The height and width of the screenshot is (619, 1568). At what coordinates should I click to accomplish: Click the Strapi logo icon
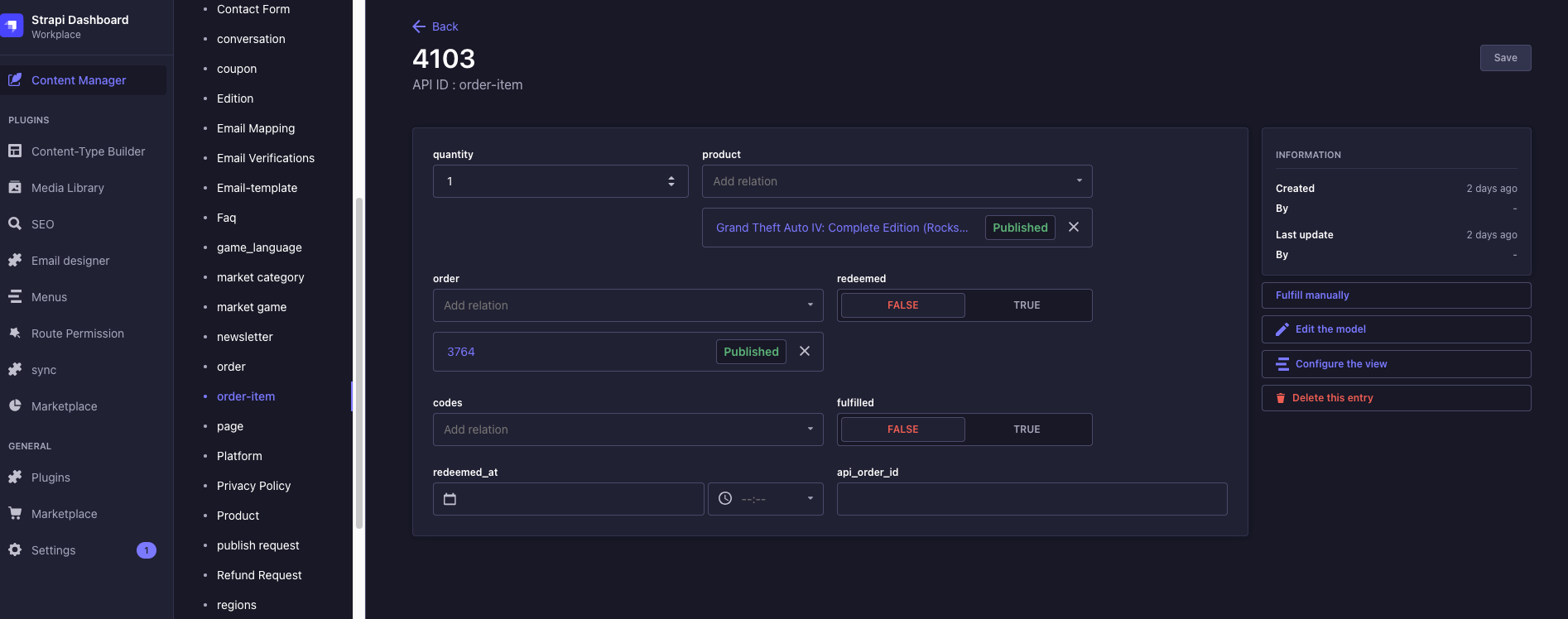point(12,26)
